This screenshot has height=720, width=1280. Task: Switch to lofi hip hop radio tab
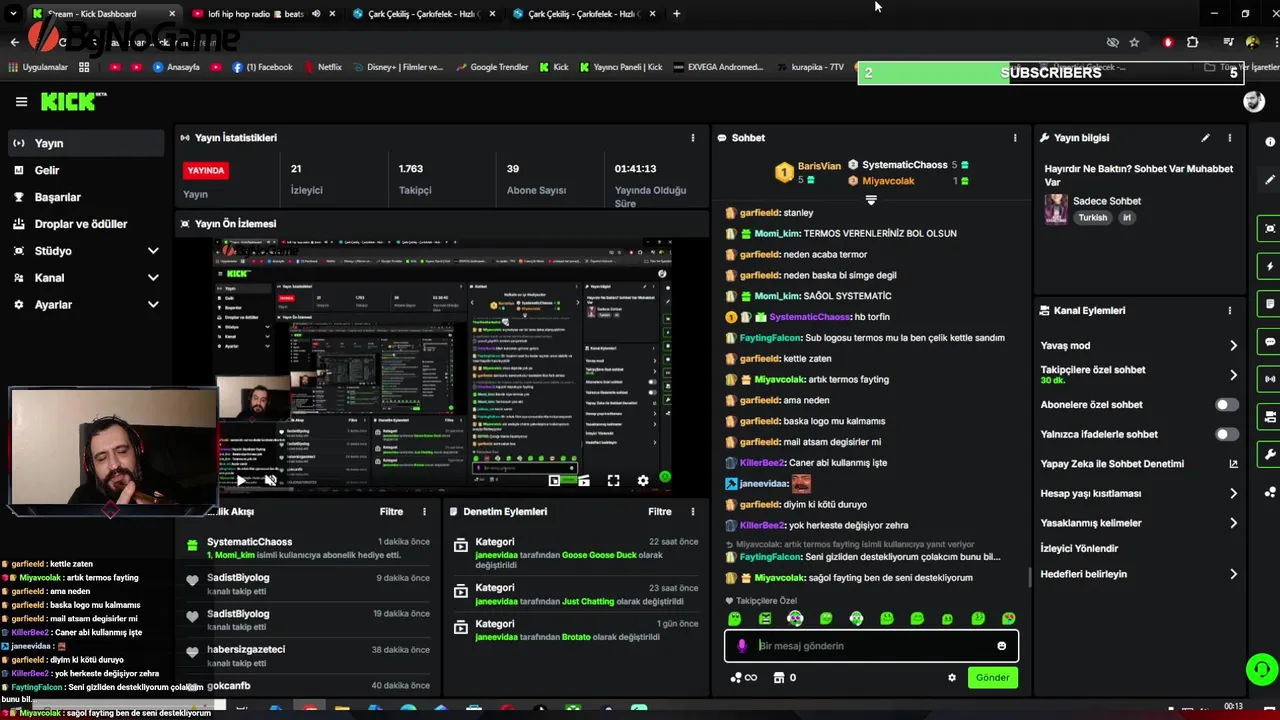[254, 14]
